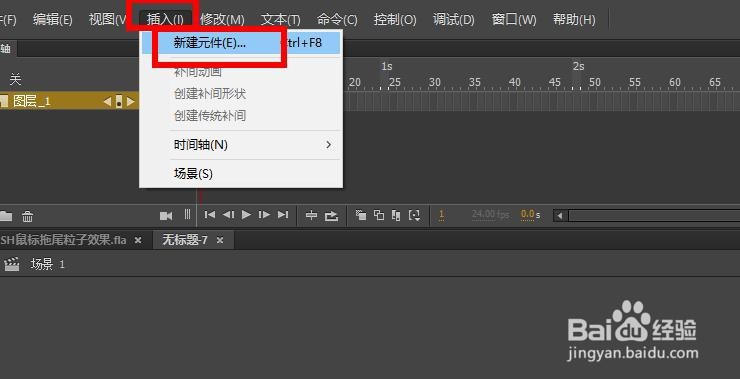740x379 pixels.
Task: Click the timeline scroll left arrow
Action: click(560, 216)
